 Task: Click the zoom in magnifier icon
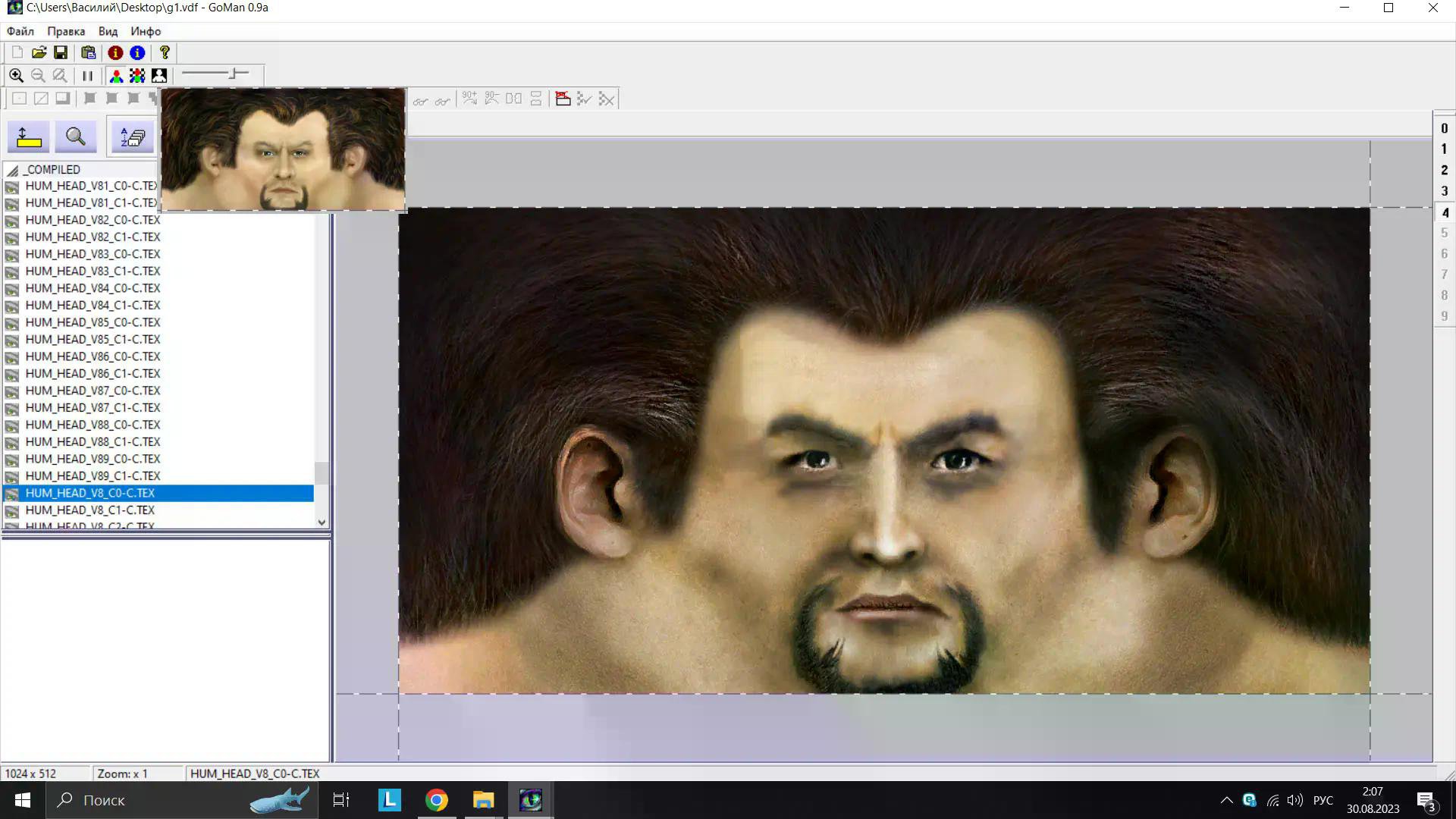pos(16,75)
